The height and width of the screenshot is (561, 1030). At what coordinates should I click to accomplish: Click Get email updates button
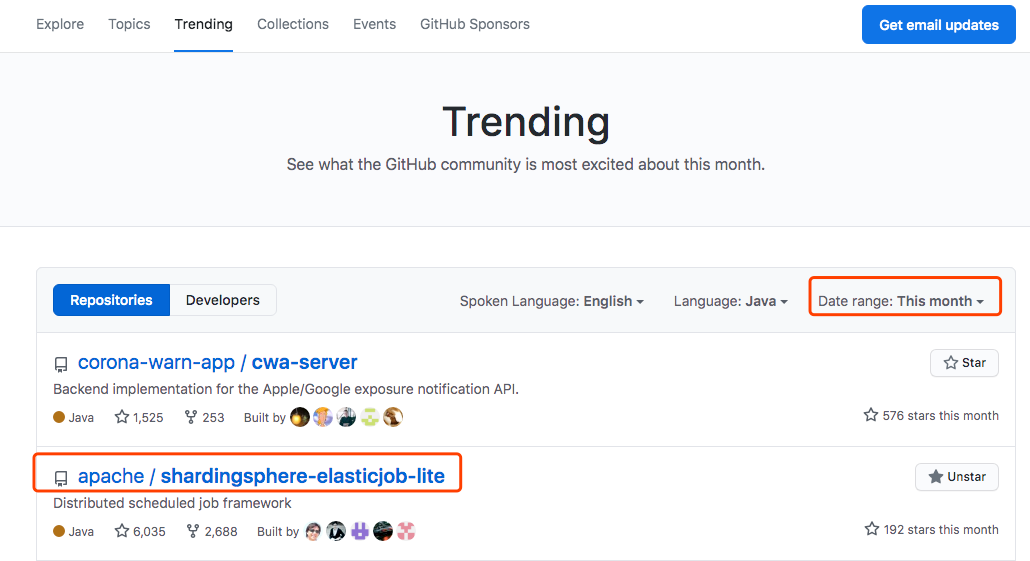coord(939,25)
